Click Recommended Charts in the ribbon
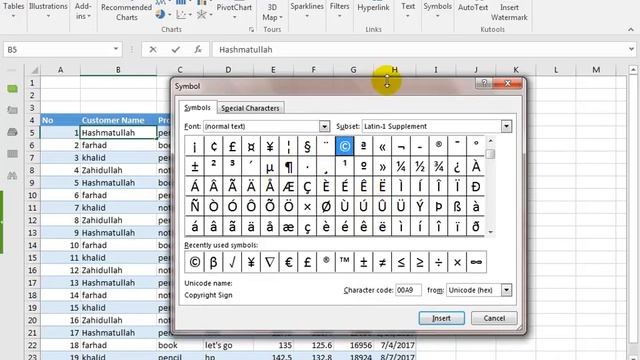Image resolution: width=640 pixels, height=360 pixels. [127, 12]
